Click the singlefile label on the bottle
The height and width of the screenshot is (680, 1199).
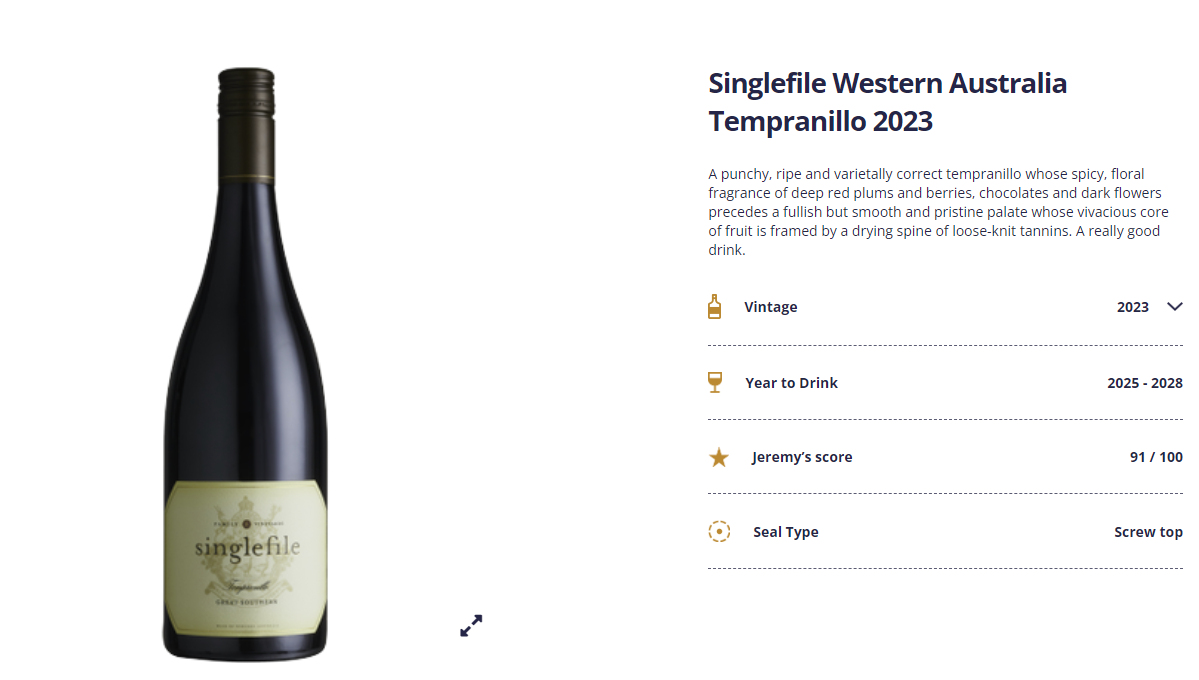pos(246,557)
